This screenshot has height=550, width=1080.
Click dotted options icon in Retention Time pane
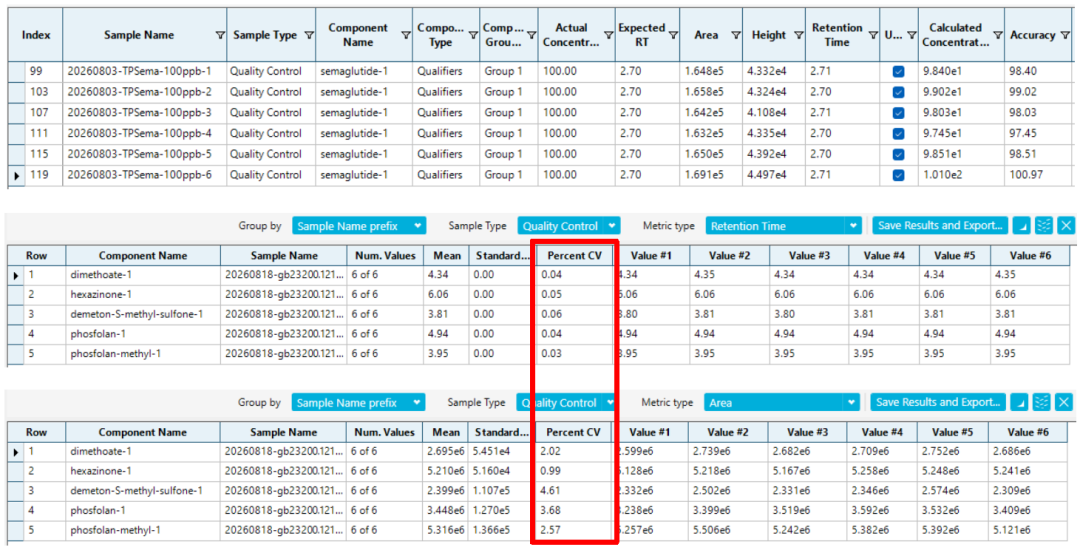click(1043, 225)
